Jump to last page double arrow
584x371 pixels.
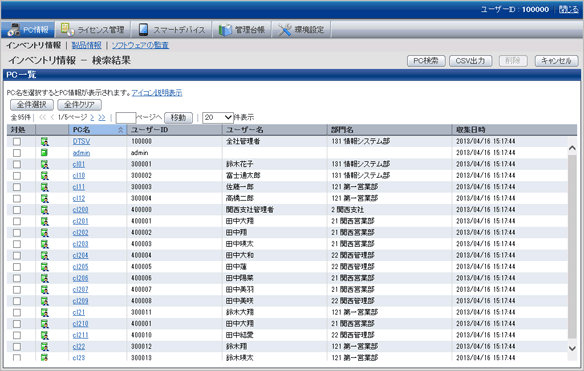tap(102, 118)
